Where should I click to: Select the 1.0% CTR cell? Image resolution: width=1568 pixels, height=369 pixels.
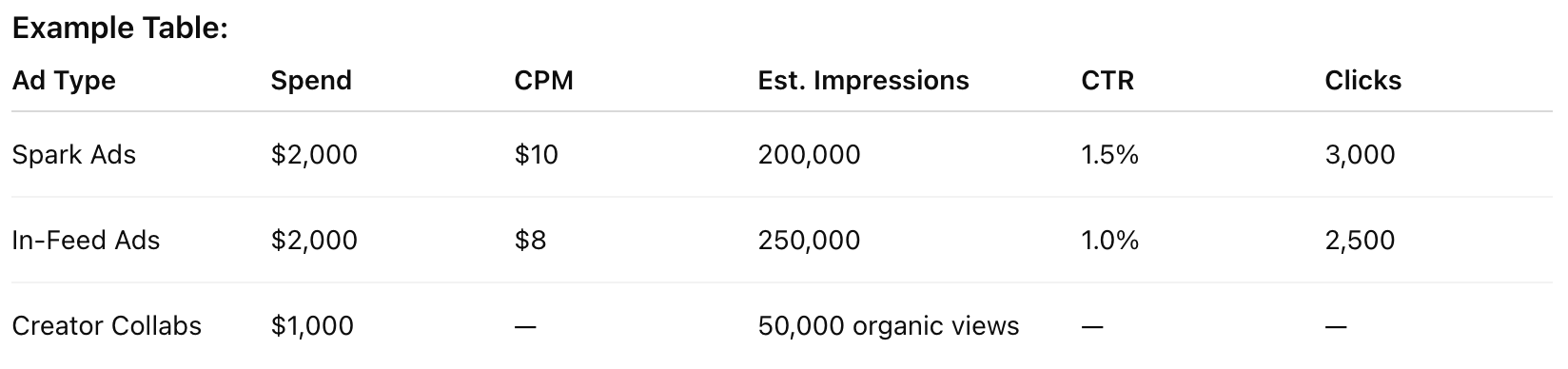pos(1110,240)
